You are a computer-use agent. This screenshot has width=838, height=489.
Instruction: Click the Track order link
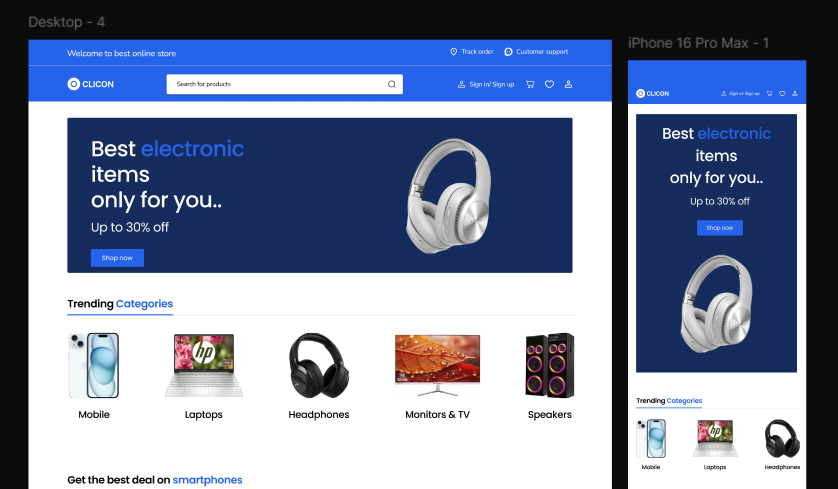(477, 52)
